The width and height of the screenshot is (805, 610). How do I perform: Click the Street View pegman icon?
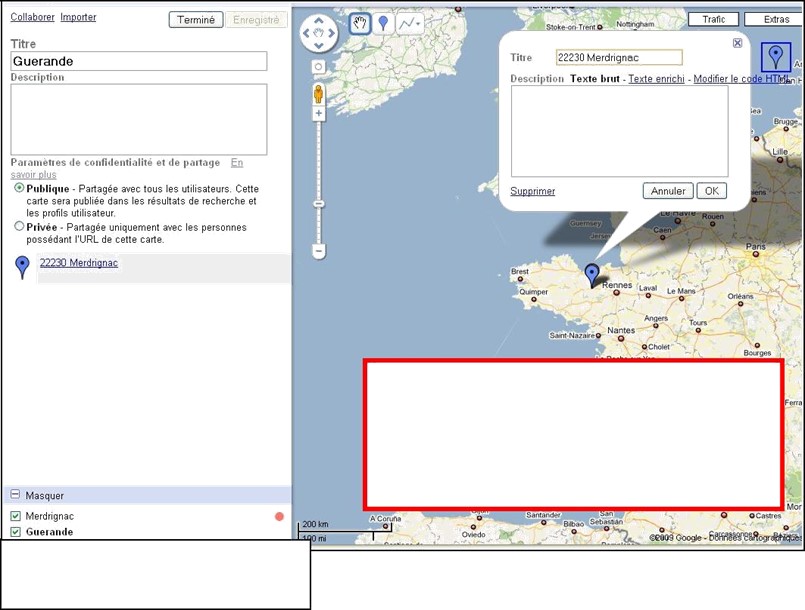coord(318,94)
